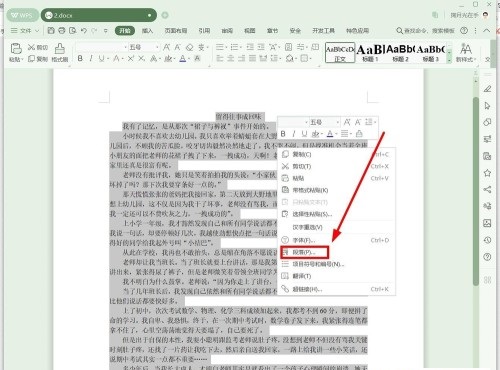500x370 pixels.
Task: Click the ribbon text highlight color button
Action: 168,59
